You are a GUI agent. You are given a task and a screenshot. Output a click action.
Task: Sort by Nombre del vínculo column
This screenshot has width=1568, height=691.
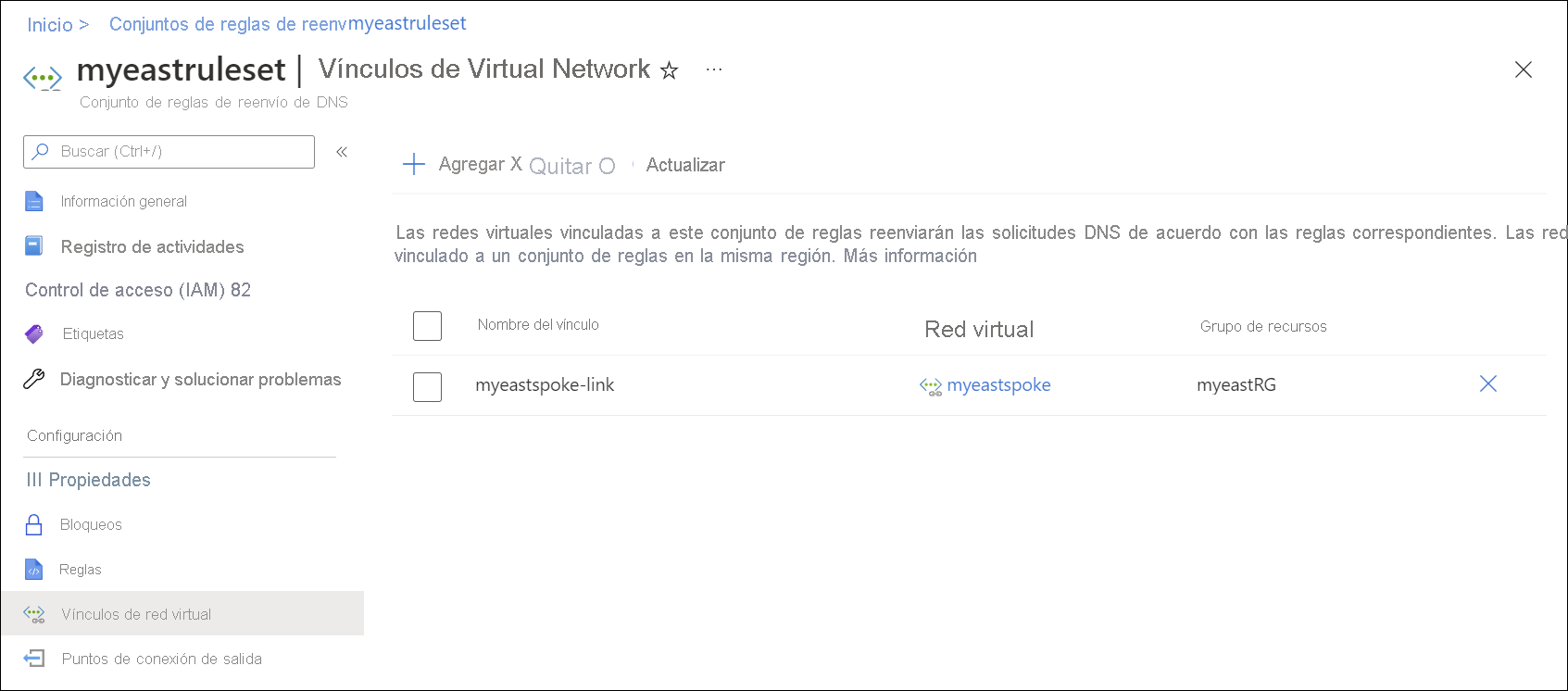pyautogui.click(x=538, y=324)
